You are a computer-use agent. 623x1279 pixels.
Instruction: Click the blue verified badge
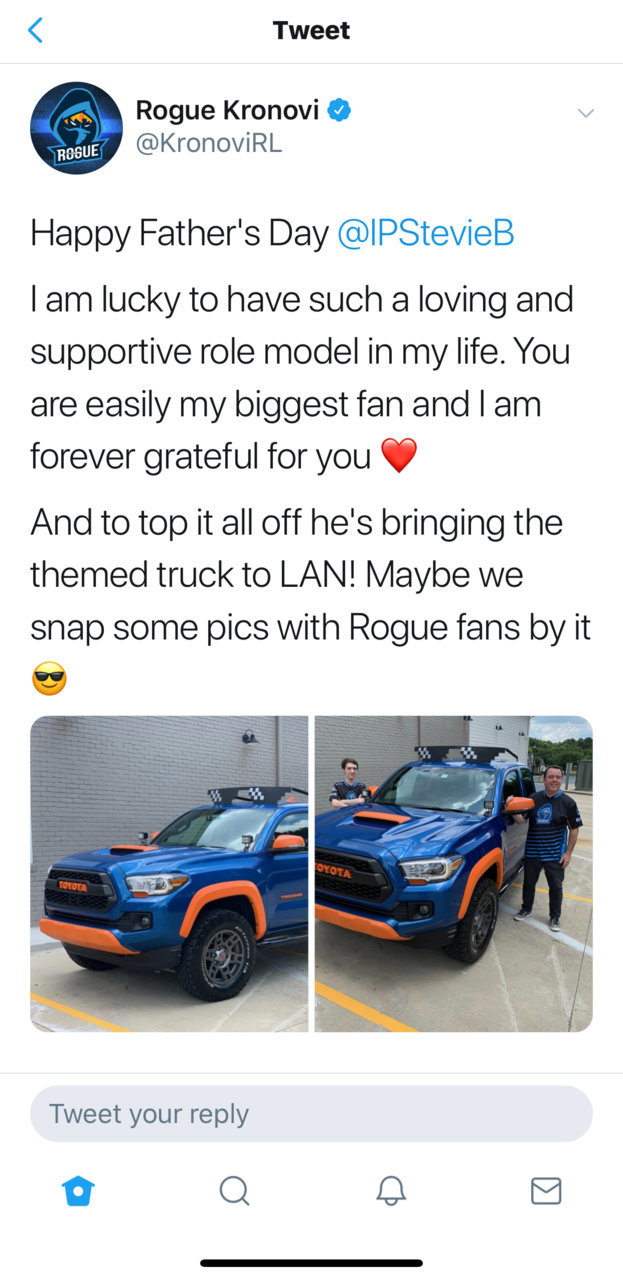pos(339,109)
